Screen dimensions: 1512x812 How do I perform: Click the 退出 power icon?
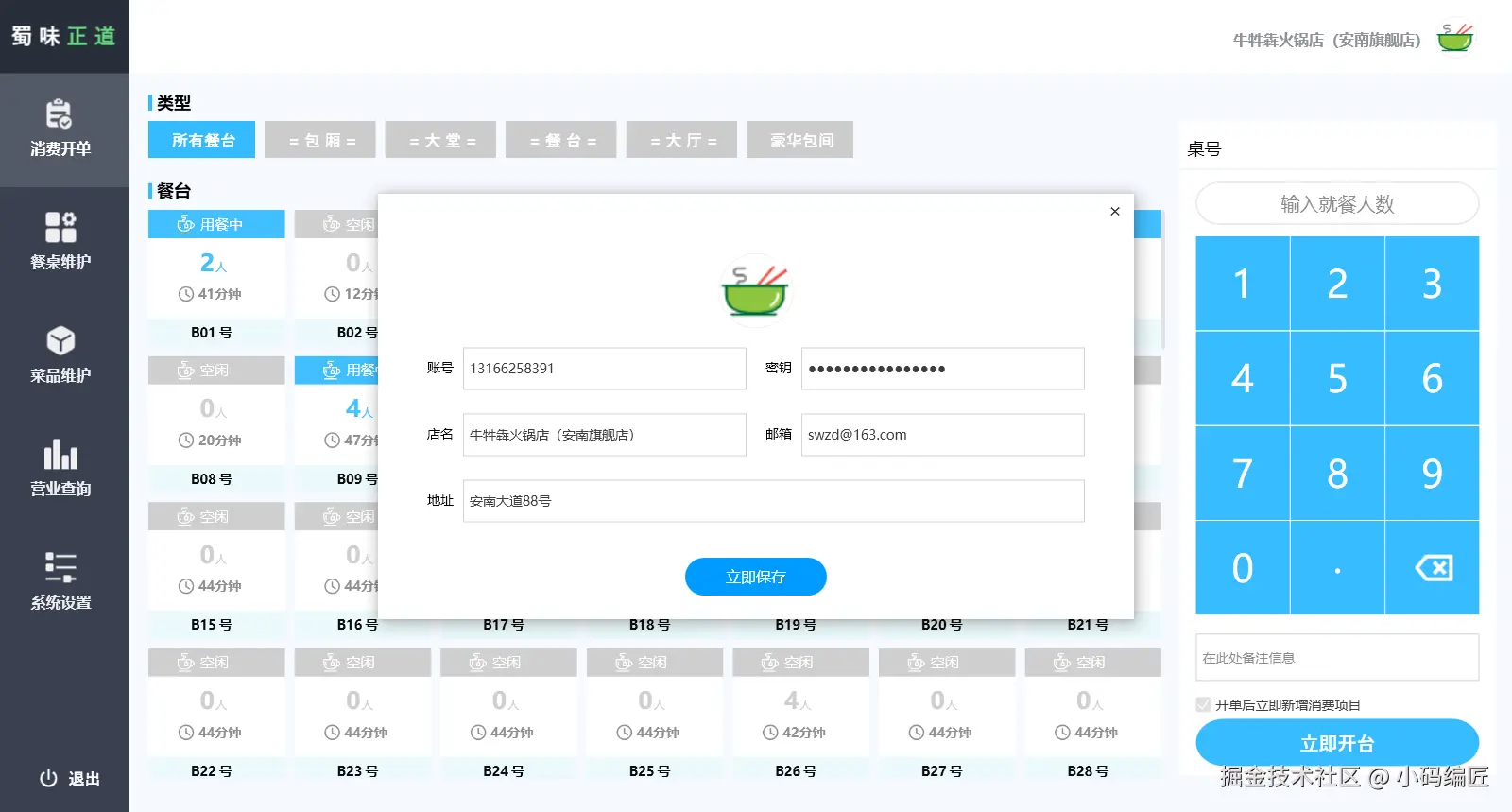point(48,778)
